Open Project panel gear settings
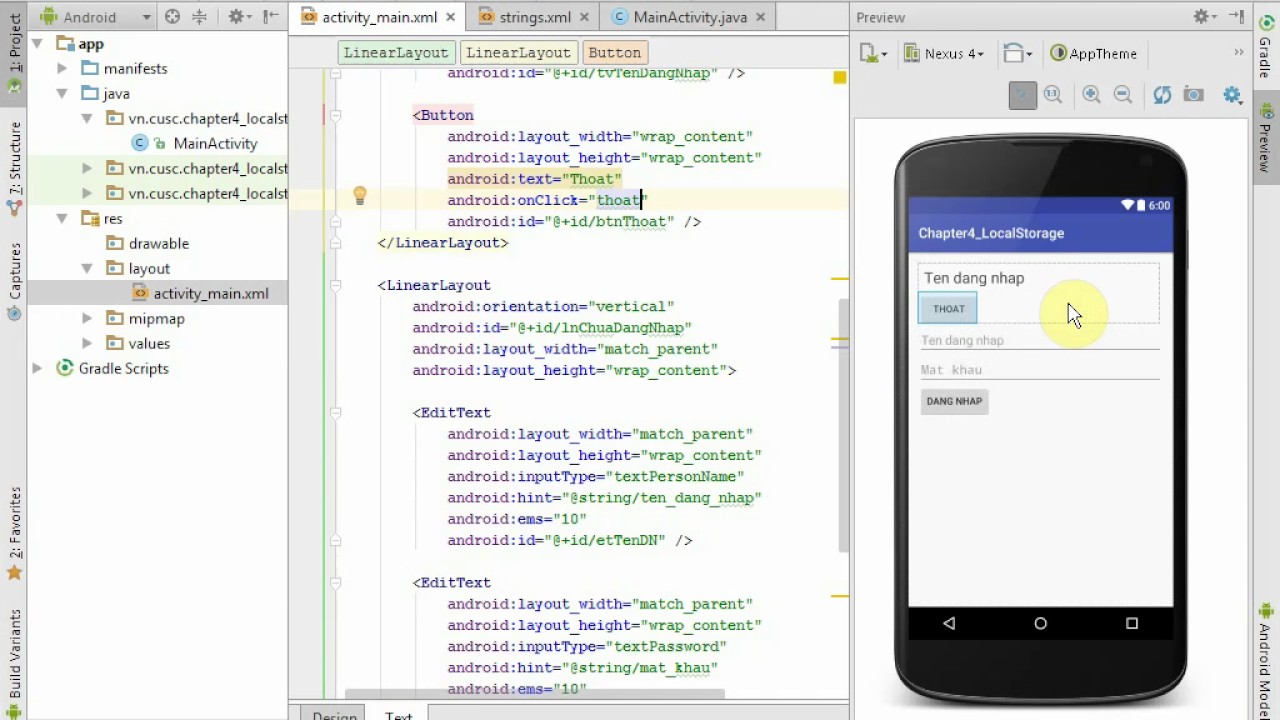The width and height of the screenshot is (1280, 720). [238, 16]
